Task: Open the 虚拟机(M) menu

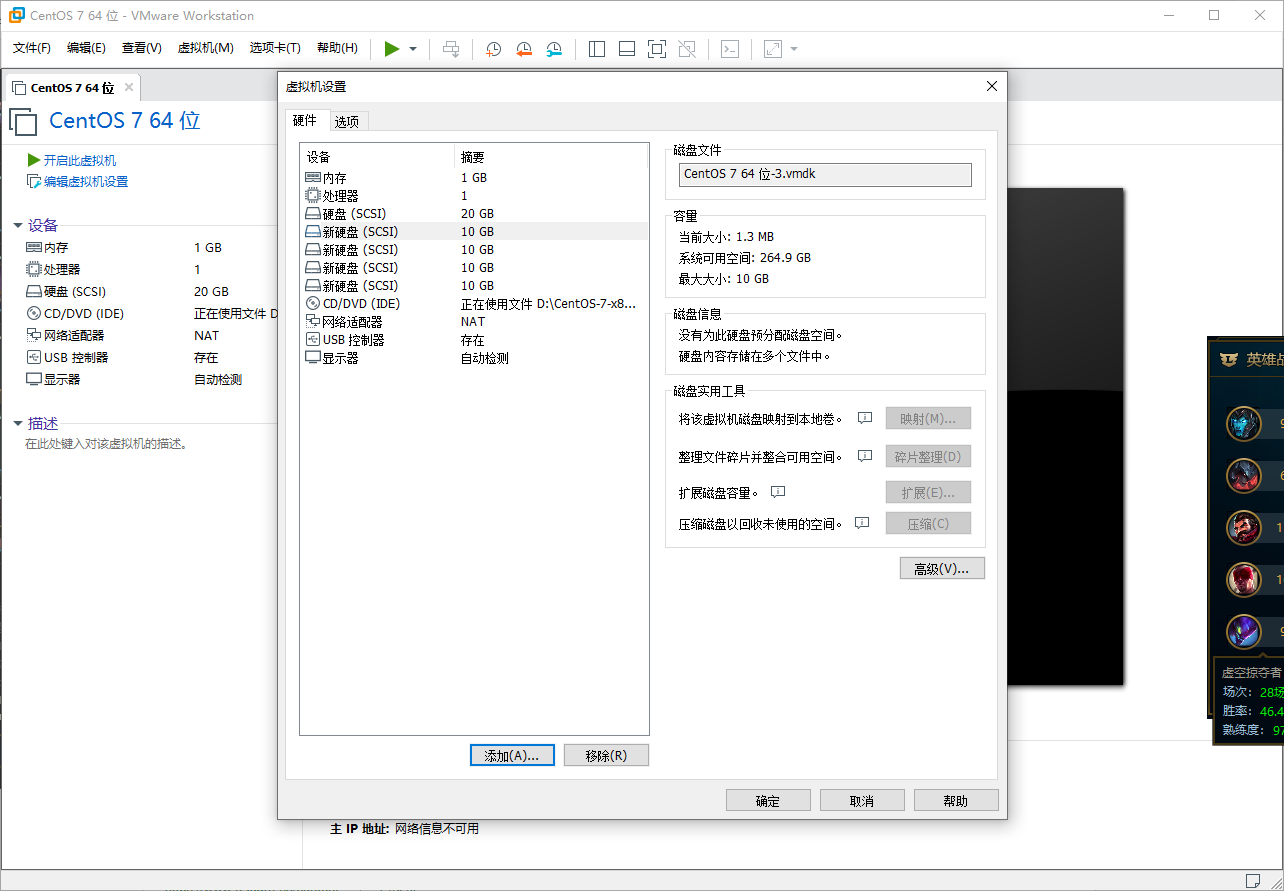Action: click(x=205, y=48)
